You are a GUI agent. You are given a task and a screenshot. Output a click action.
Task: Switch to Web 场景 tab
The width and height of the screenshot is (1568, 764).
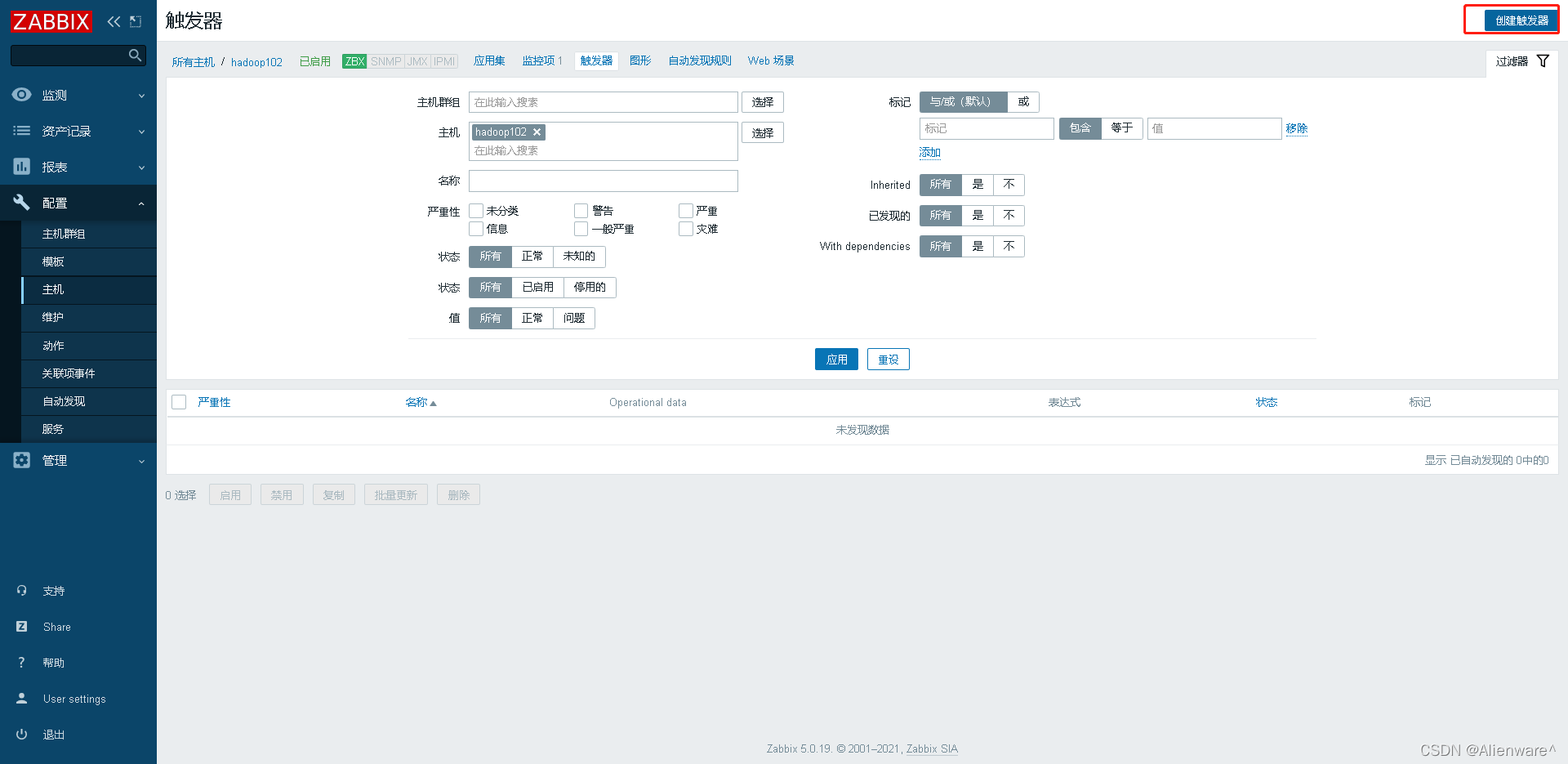pyautogui.click(x=771, y=61)
